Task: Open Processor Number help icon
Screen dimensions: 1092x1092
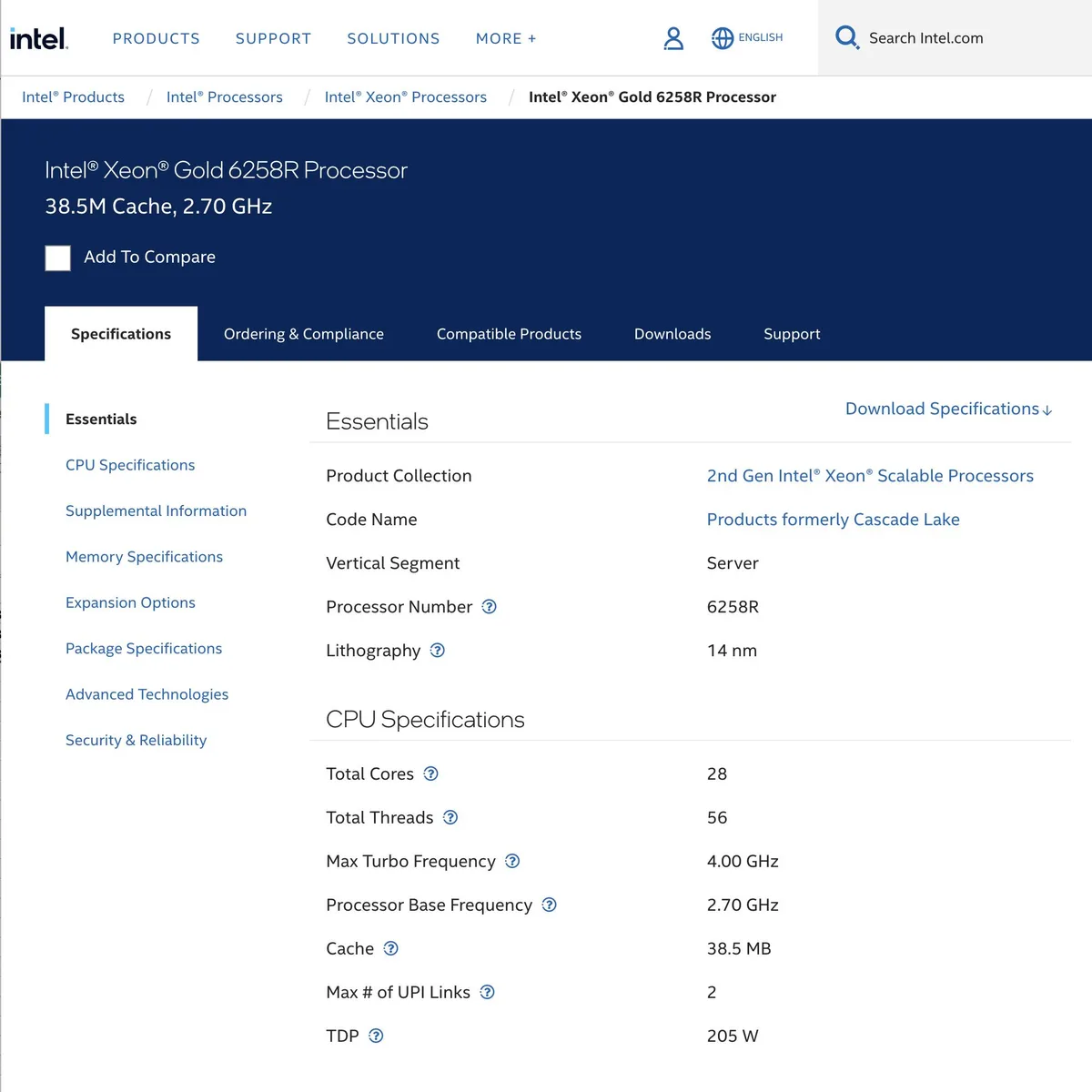Action: (x=489, y=607)
